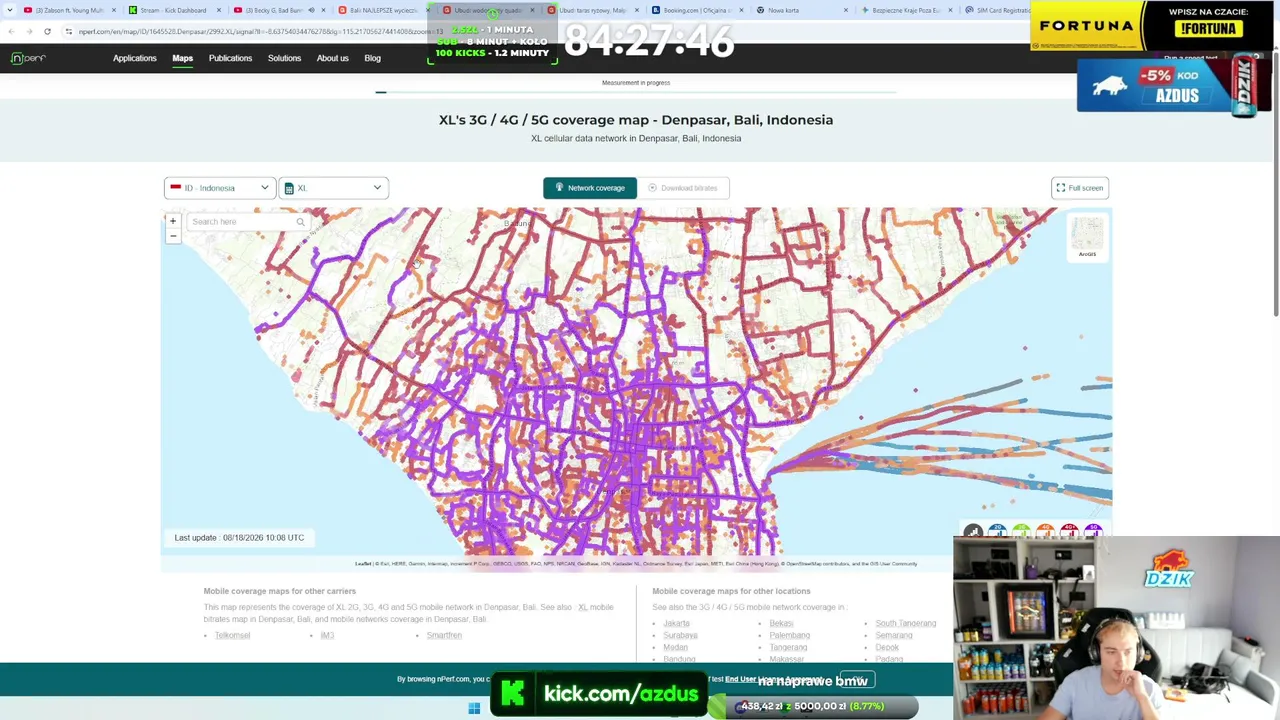Select the Download bitrates map mode
The height and width of the screenshot is (720, 1280).
point(683,188)
